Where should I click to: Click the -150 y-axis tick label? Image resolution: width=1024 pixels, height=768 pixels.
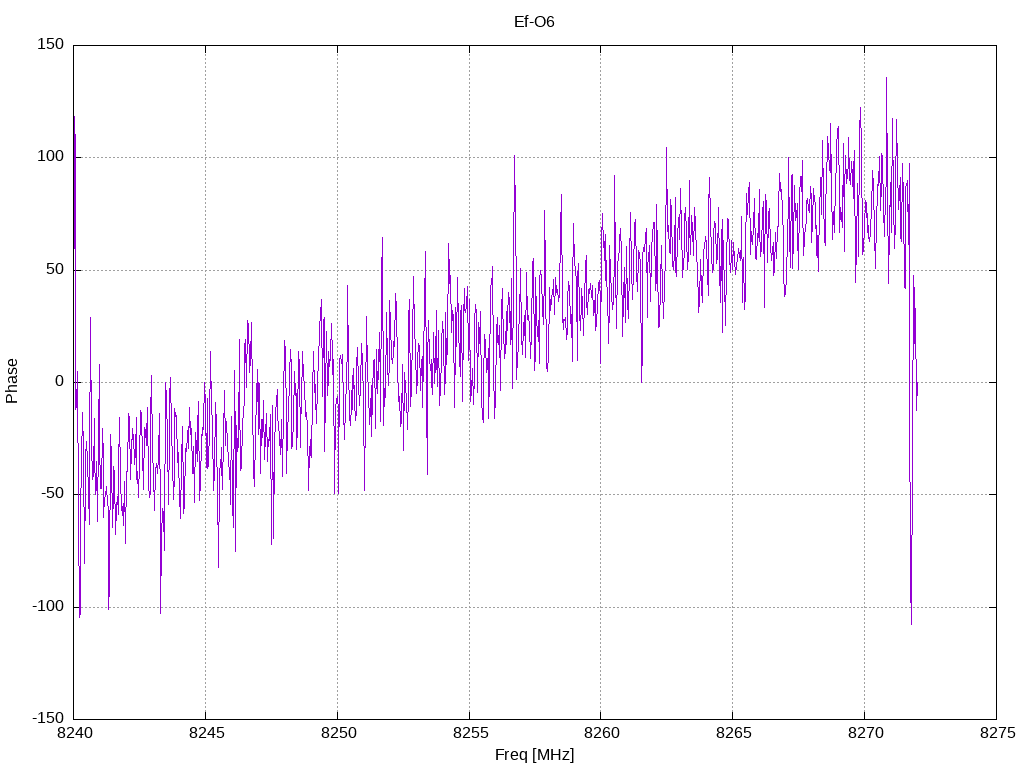48,718
